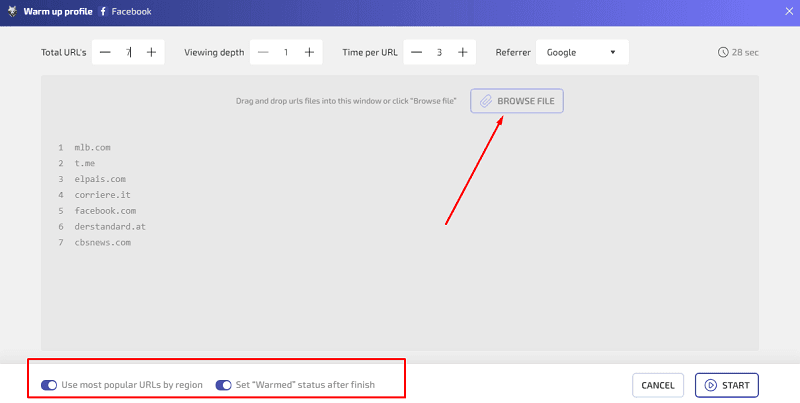Open the Referrer dropdown showing Google
Image resolution: width=800 pixels, height=403 pixels.
[582, 53]
